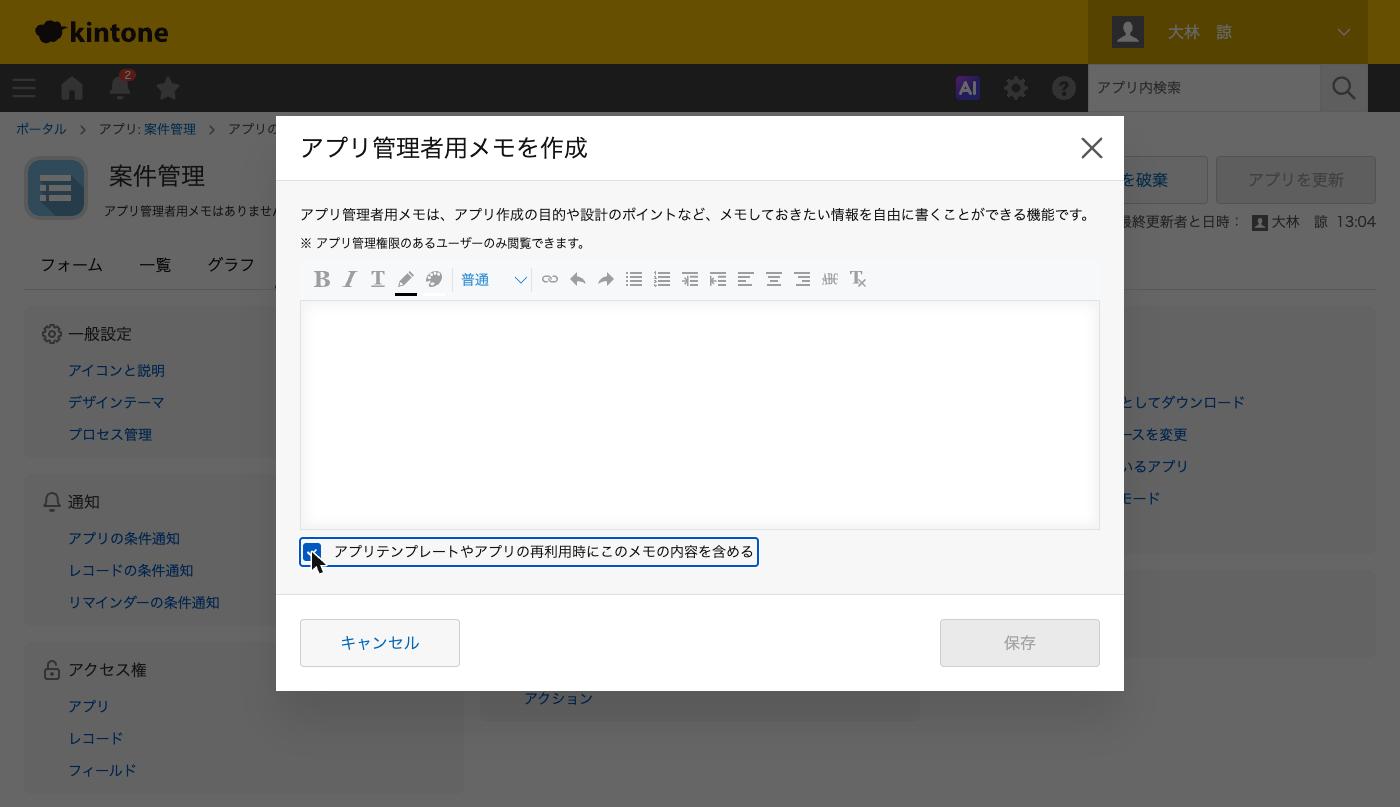Center-align the memo text
The width and height of the screenshot is (1400, 807).
click(x=774, y=280)
